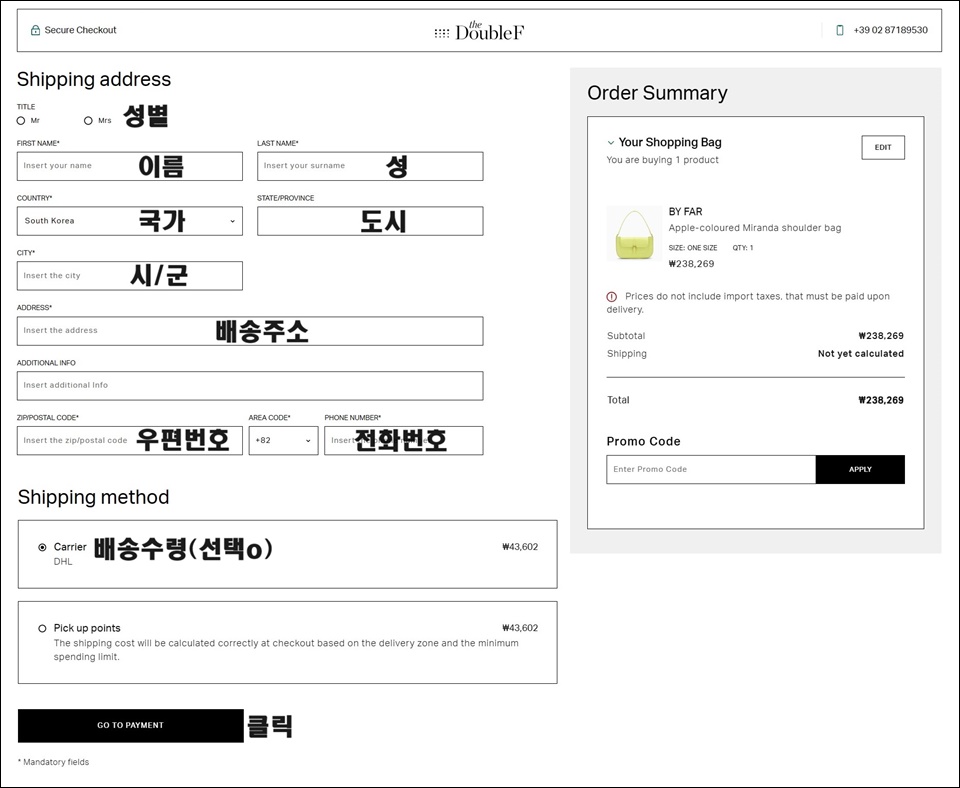Select the Carrier DHL shipping option
The height and width of the screenshot is (788, 960).
coord(42,547)
